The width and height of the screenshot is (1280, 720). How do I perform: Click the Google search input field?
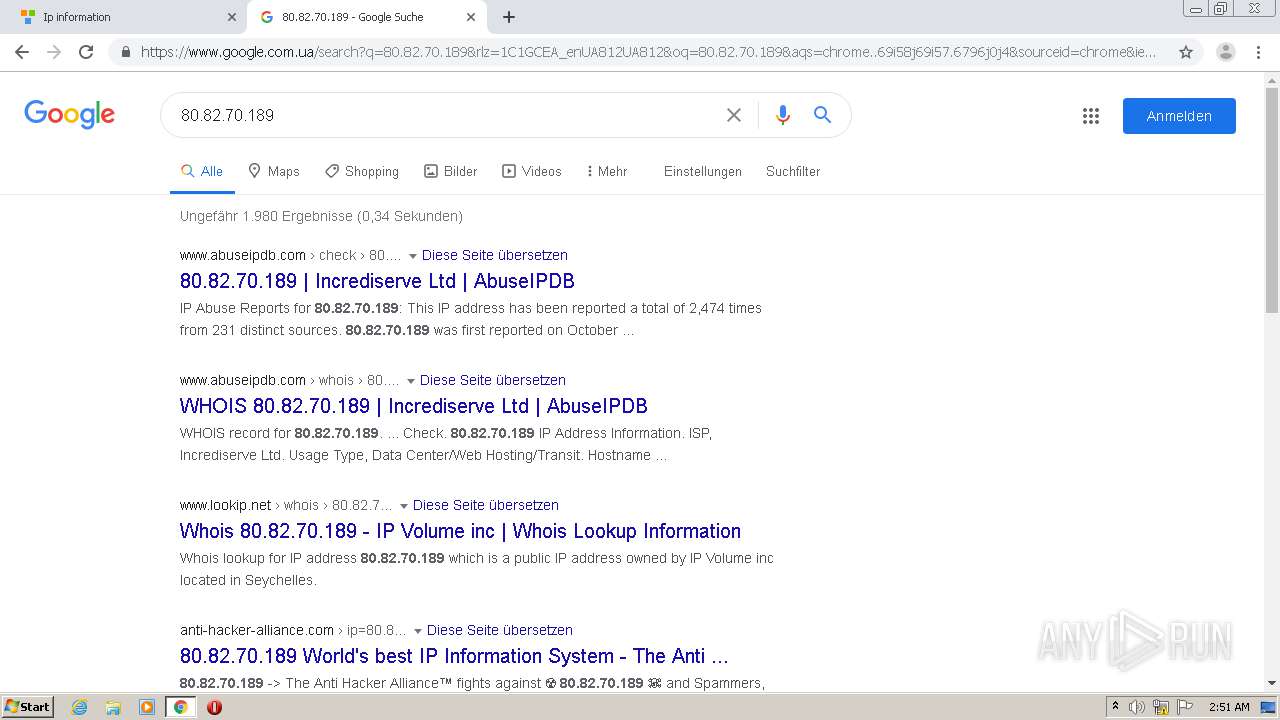click(x=445, y=115)
